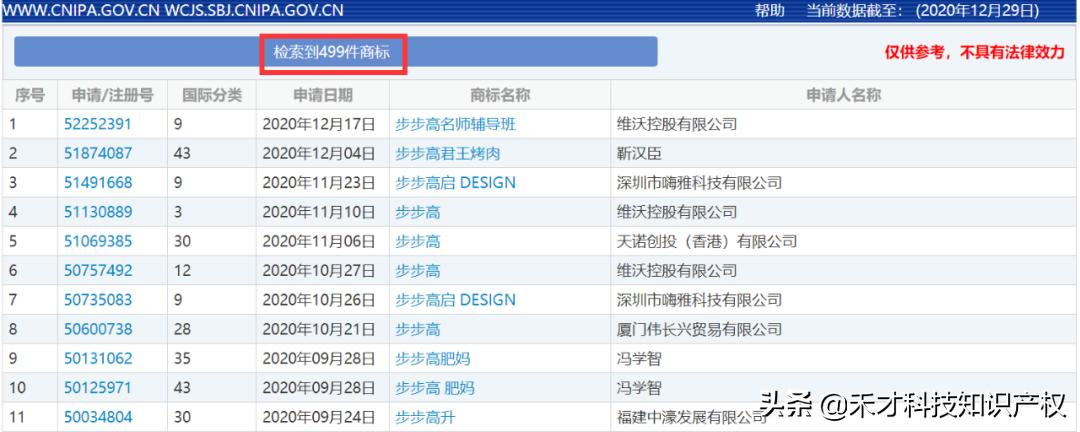Open trademark 步步高名师辅导班

pyautogui.click(x=455, y=124)
